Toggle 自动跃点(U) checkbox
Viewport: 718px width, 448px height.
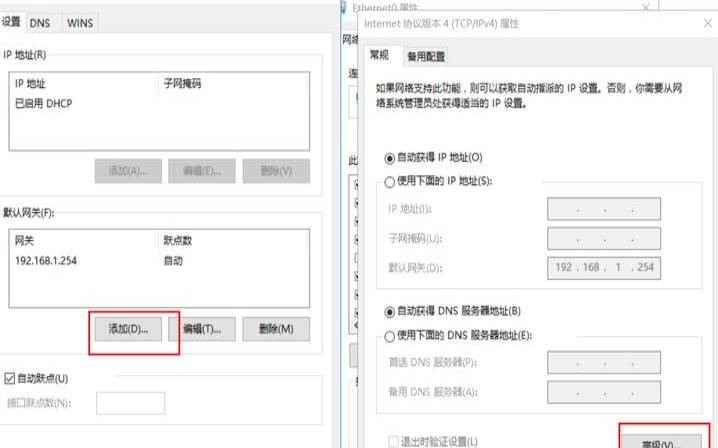point(10,378)
